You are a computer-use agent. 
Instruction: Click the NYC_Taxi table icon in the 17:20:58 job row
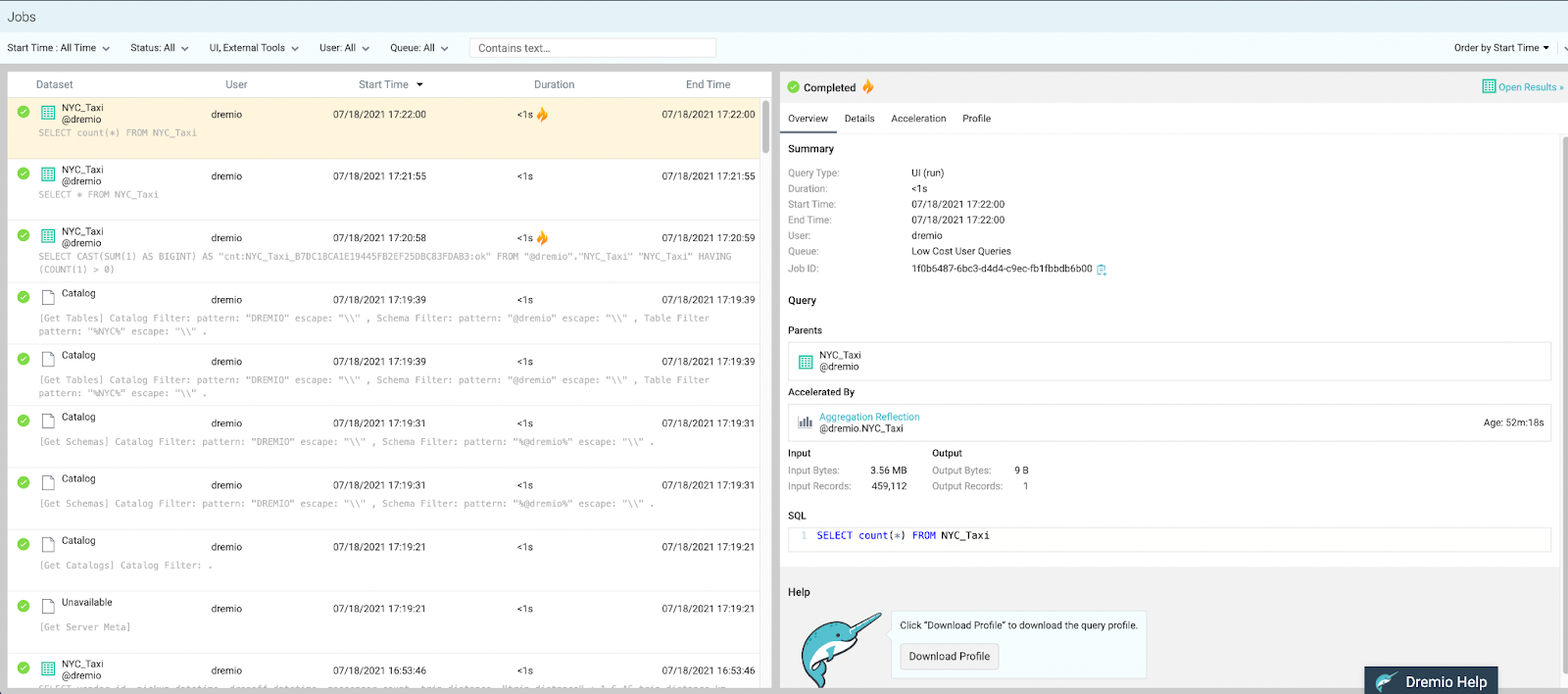pyautogui.click(x=48, y=236)
